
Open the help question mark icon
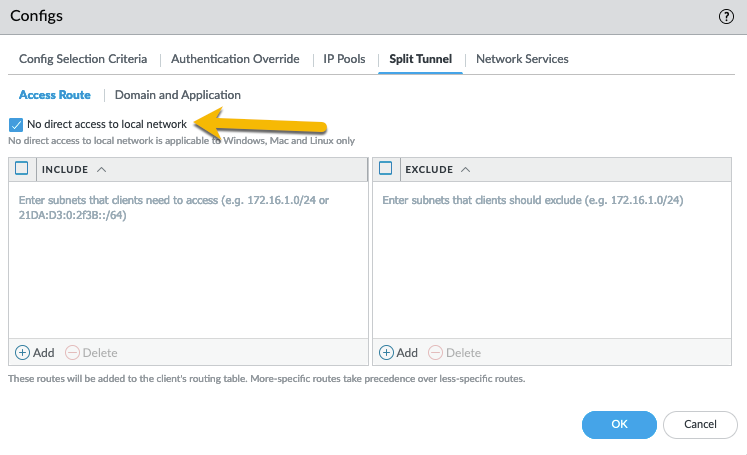click(726, 17)
